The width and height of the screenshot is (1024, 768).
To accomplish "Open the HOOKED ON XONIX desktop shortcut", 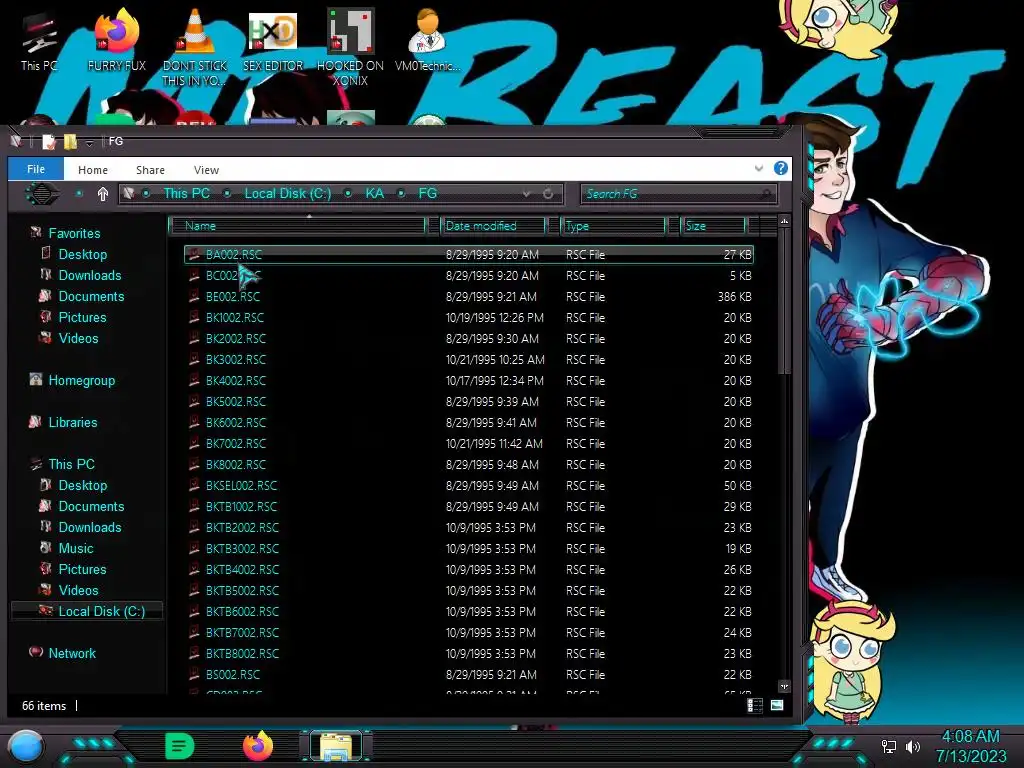I will pos(350,48).
